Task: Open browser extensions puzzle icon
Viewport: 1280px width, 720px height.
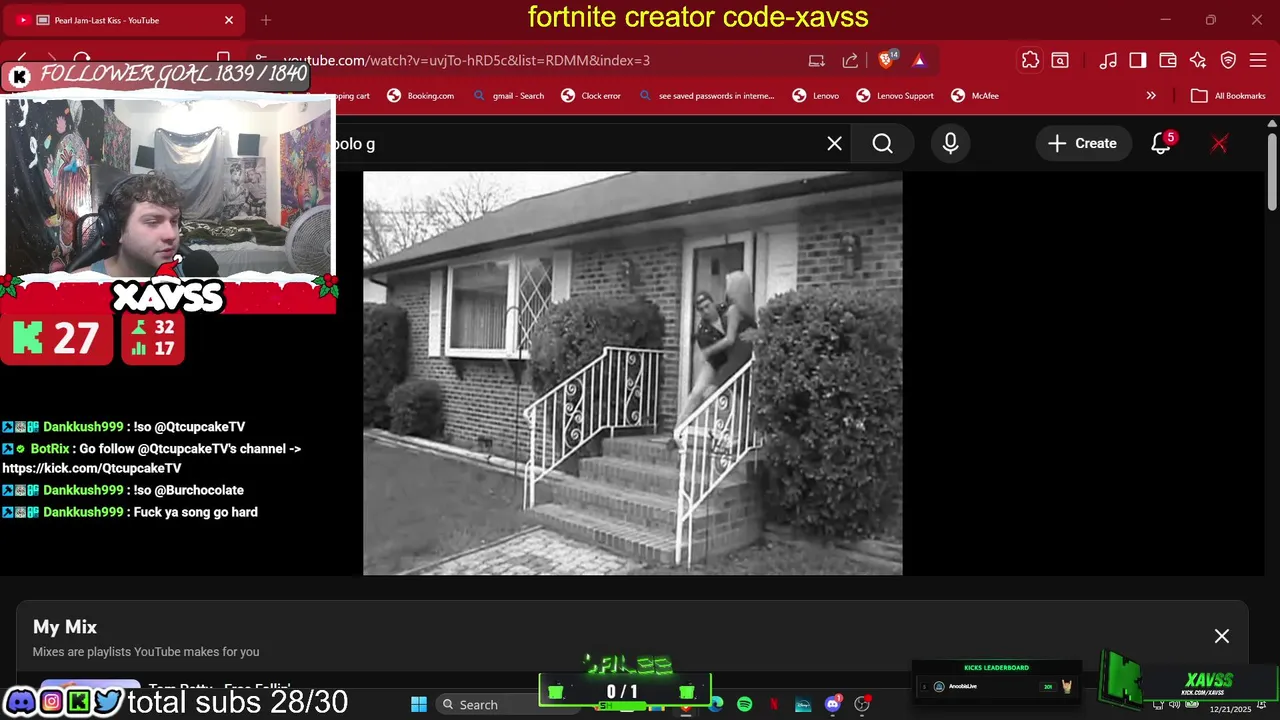Action: (1030, 60)
